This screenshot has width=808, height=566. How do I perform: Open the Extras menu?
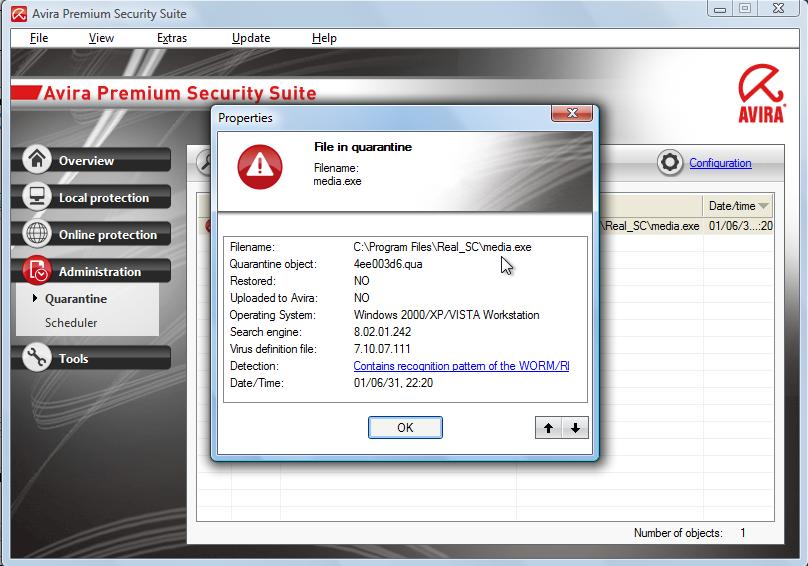click(x=172, y=38)
